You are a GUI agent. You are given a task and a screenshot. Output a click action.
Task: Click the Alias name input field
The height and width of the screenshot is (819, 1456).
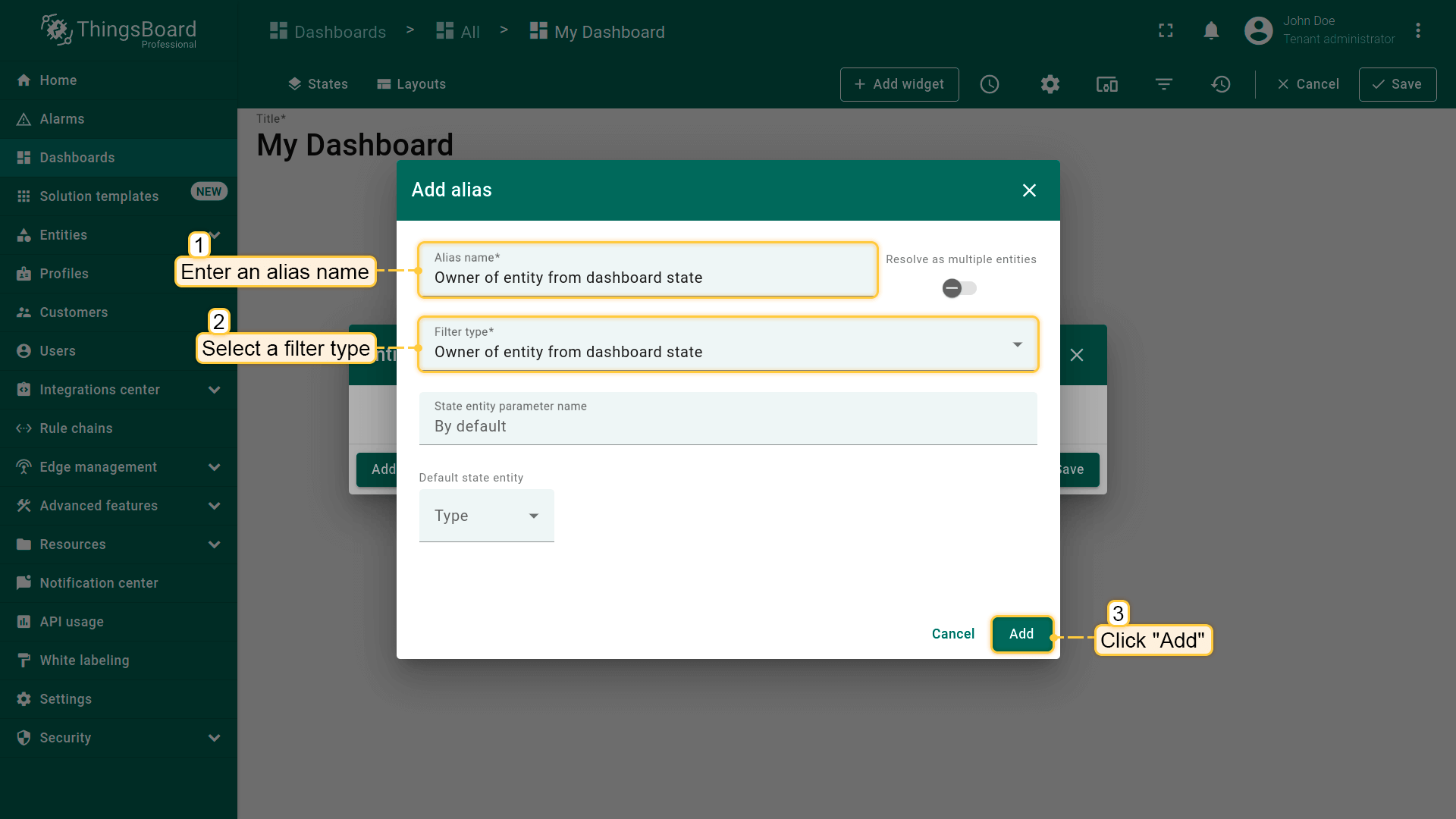pos(647,278)
